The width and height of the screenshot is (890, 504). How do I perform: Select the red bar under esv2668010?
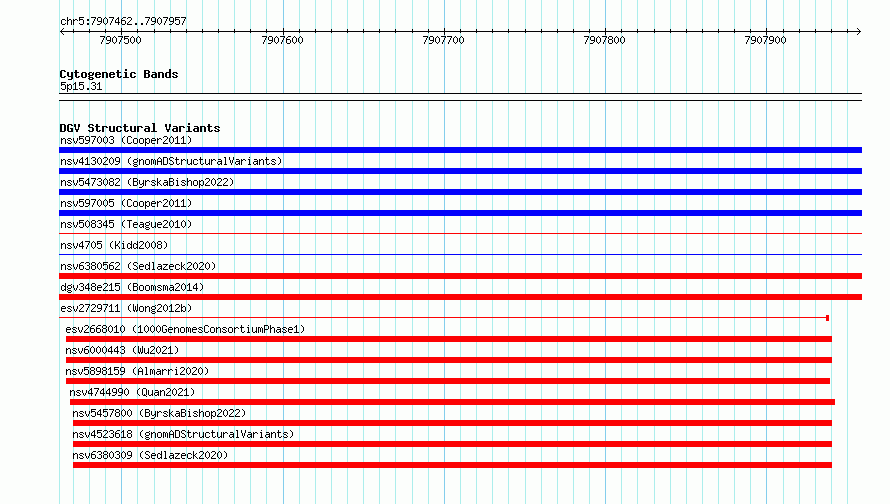pyautogui.click(x=449, y=339)
